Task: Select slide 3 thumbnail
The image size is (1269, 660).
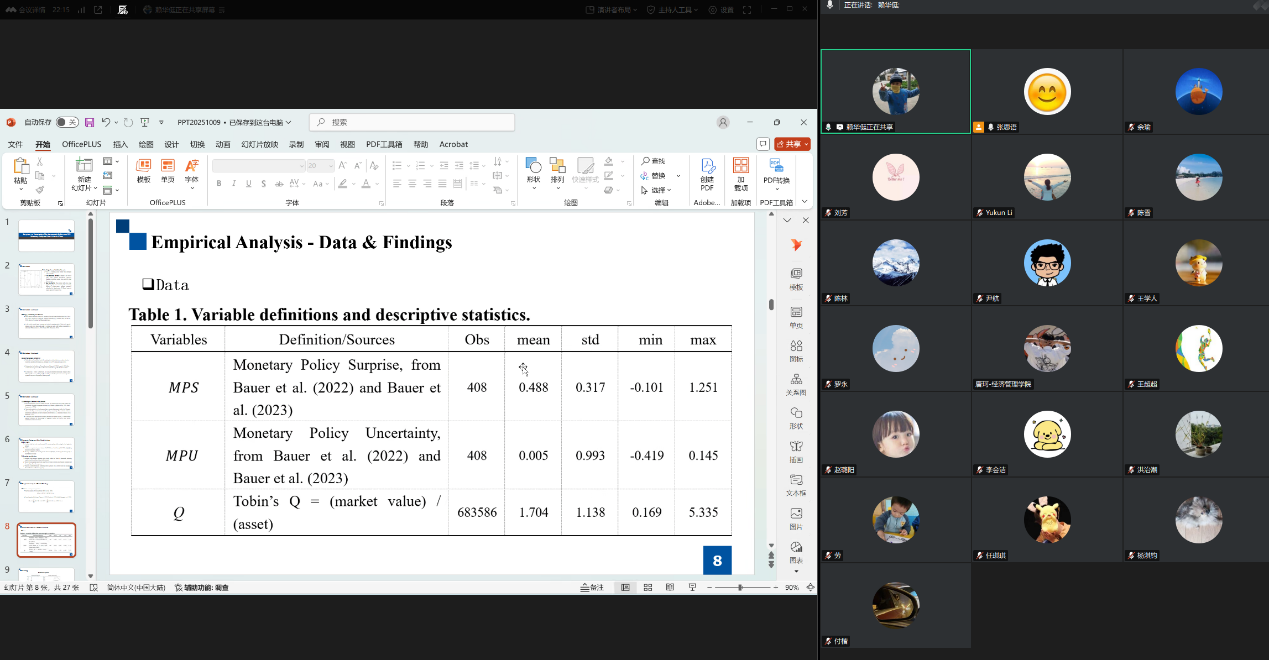Action: click(x=46, y=323)
